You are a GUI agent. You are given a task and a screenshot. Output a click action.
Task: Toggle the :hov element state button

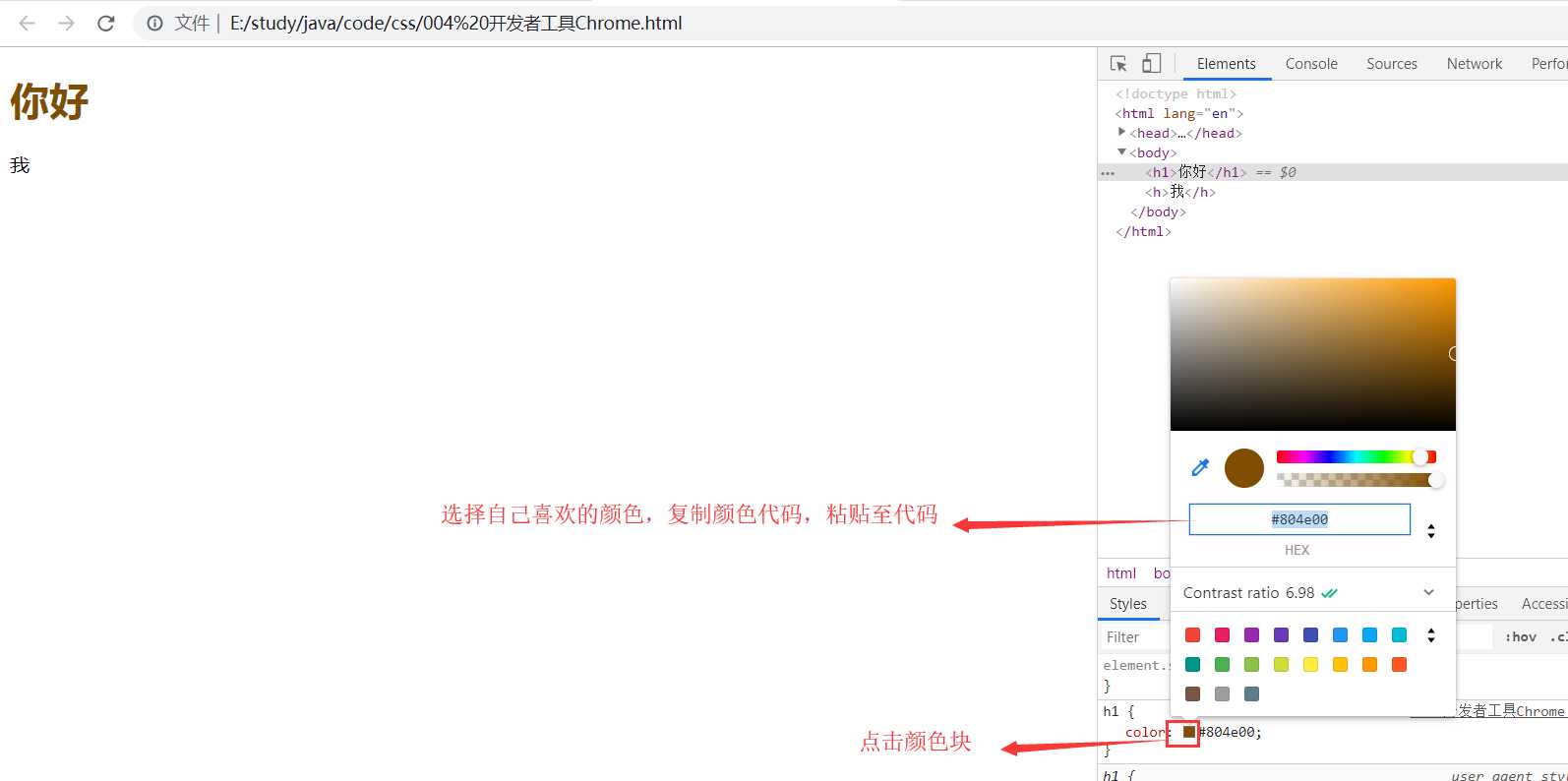point(1521,637)
